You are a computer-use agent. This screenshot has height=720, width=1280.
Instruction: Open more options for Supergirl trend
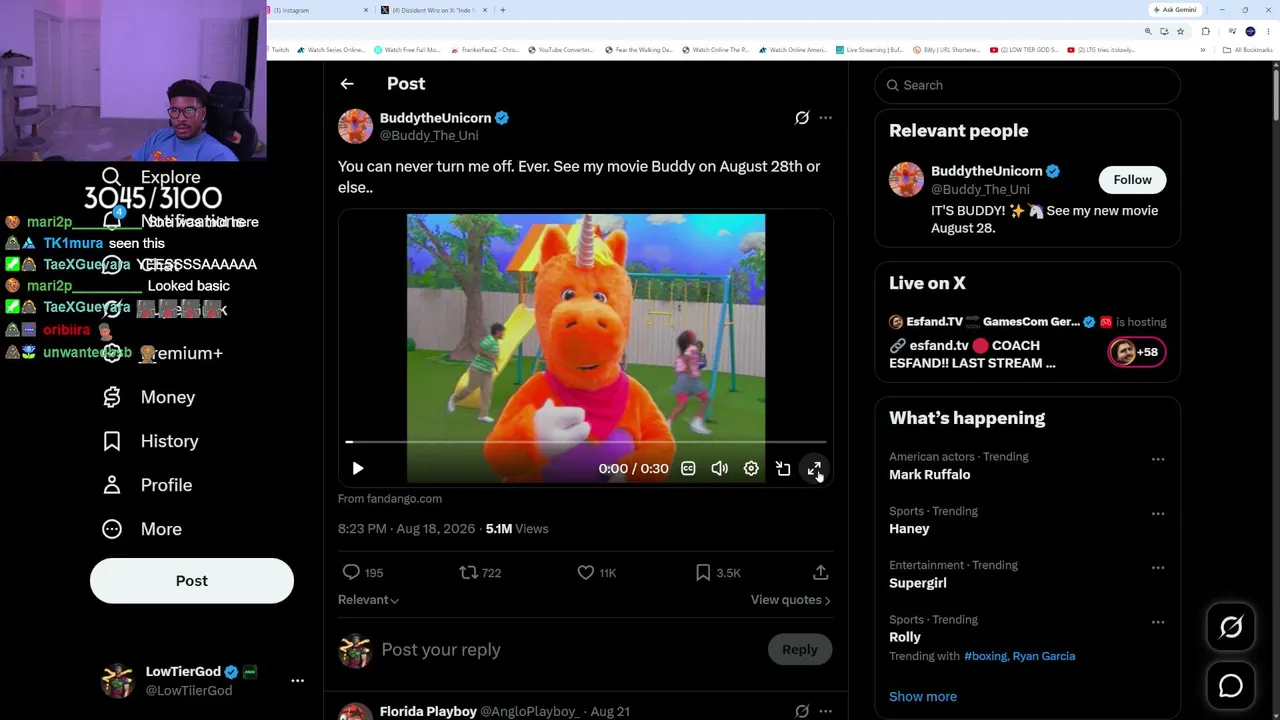coord(1158,568)
